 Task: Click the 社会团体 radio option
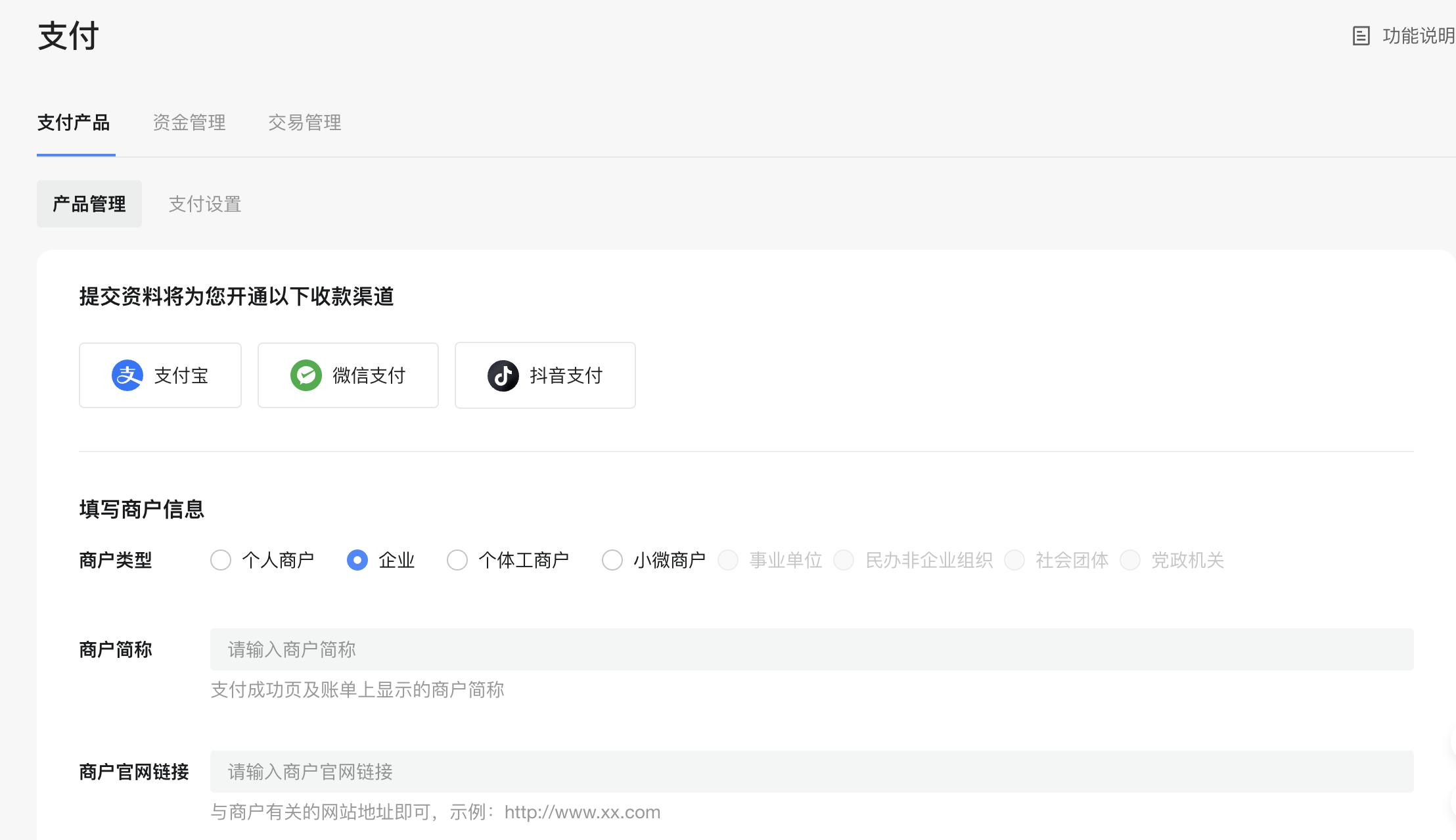point(1014,560)
